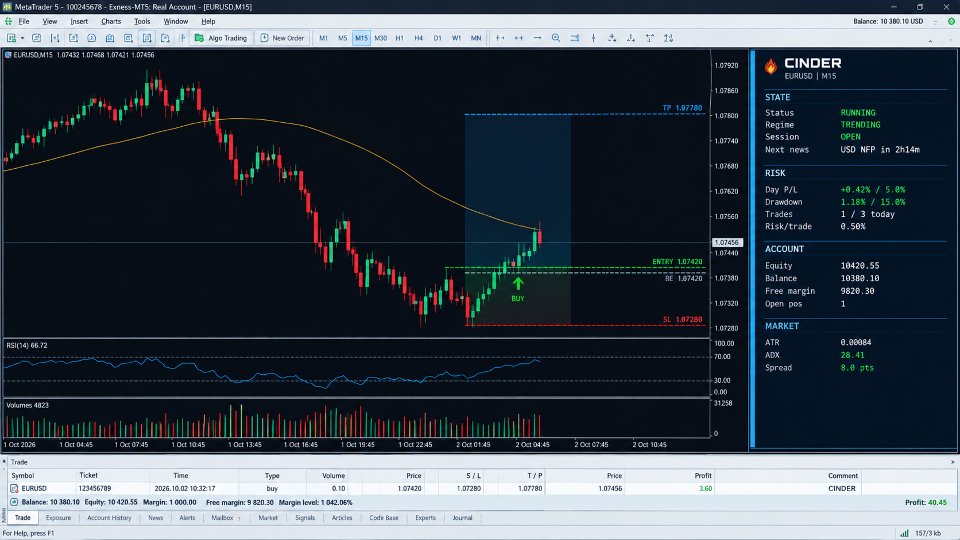This screenshot has height=540, width=960.
Task: Click the RSI(14) 66.72 indicator label
Action: tap(27, 345)
